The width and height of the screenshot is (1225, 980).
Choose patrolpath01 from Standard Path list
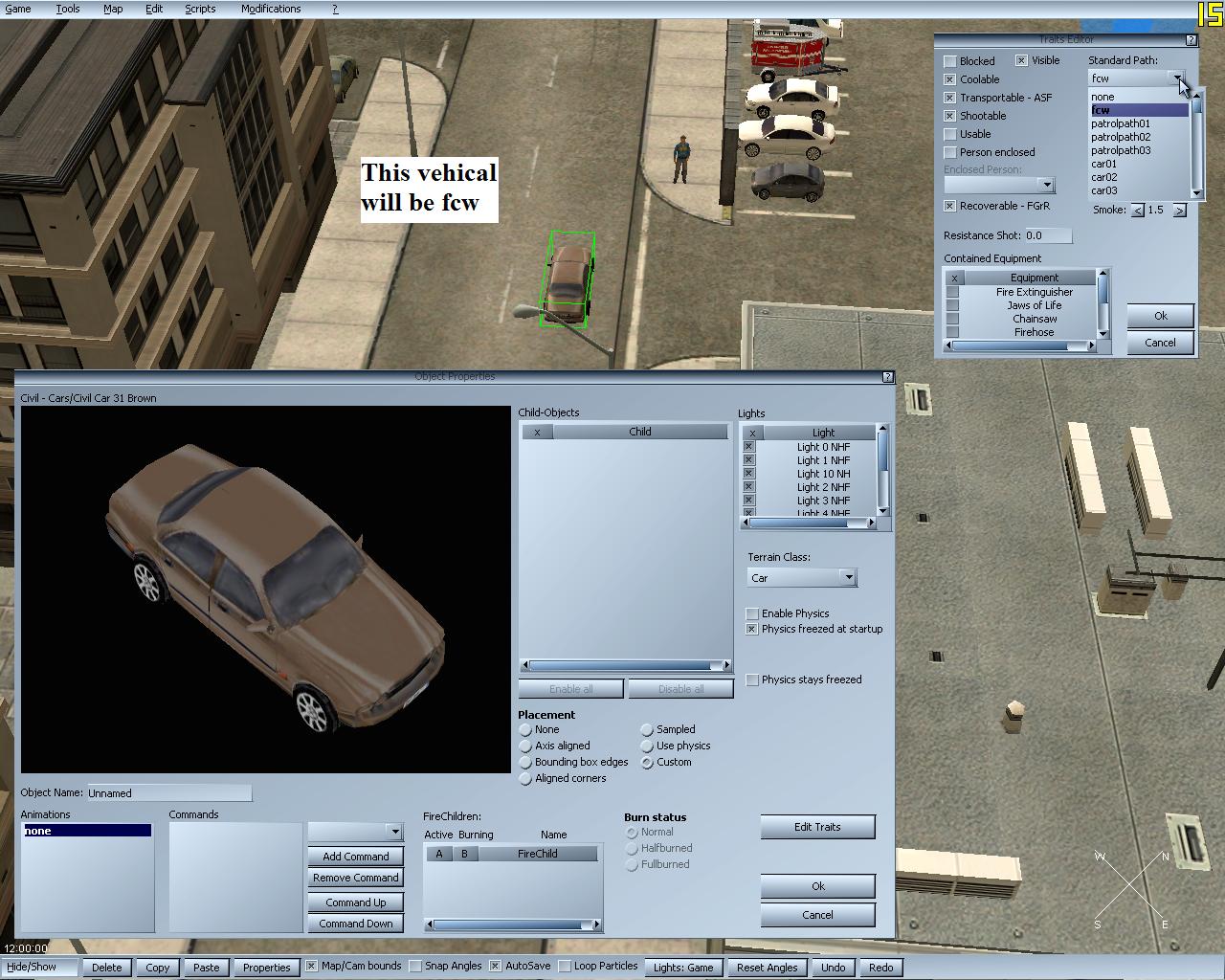tap(1121, 123)
